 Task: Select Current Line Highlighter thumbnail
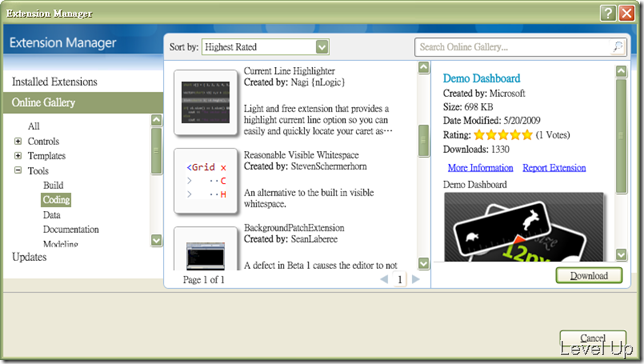click(206, 103)
